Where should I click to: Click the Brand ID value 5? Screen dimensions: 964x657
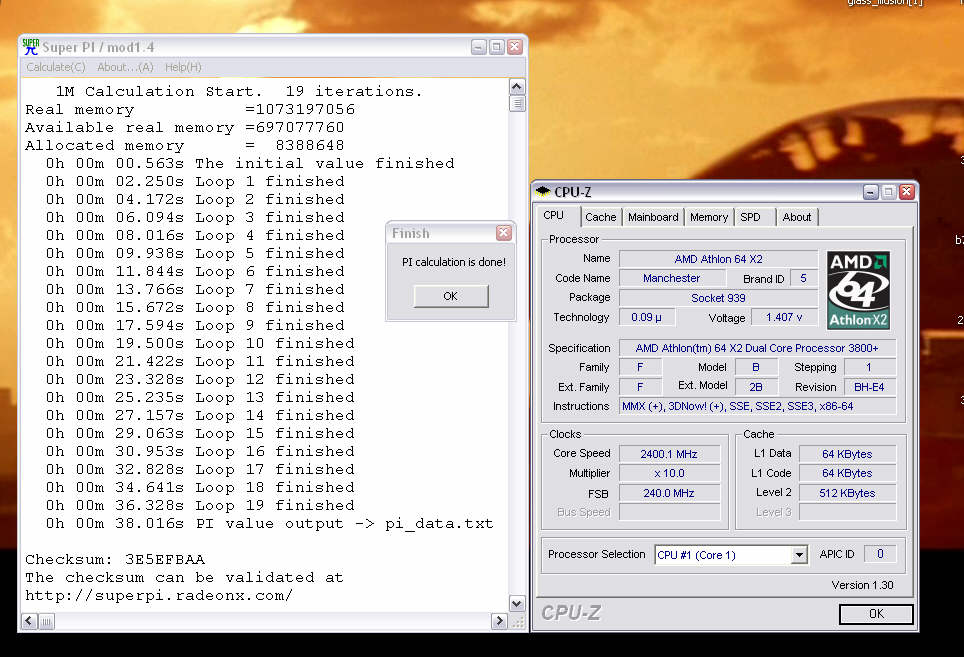pyautogui.click(x=804, y=278)
